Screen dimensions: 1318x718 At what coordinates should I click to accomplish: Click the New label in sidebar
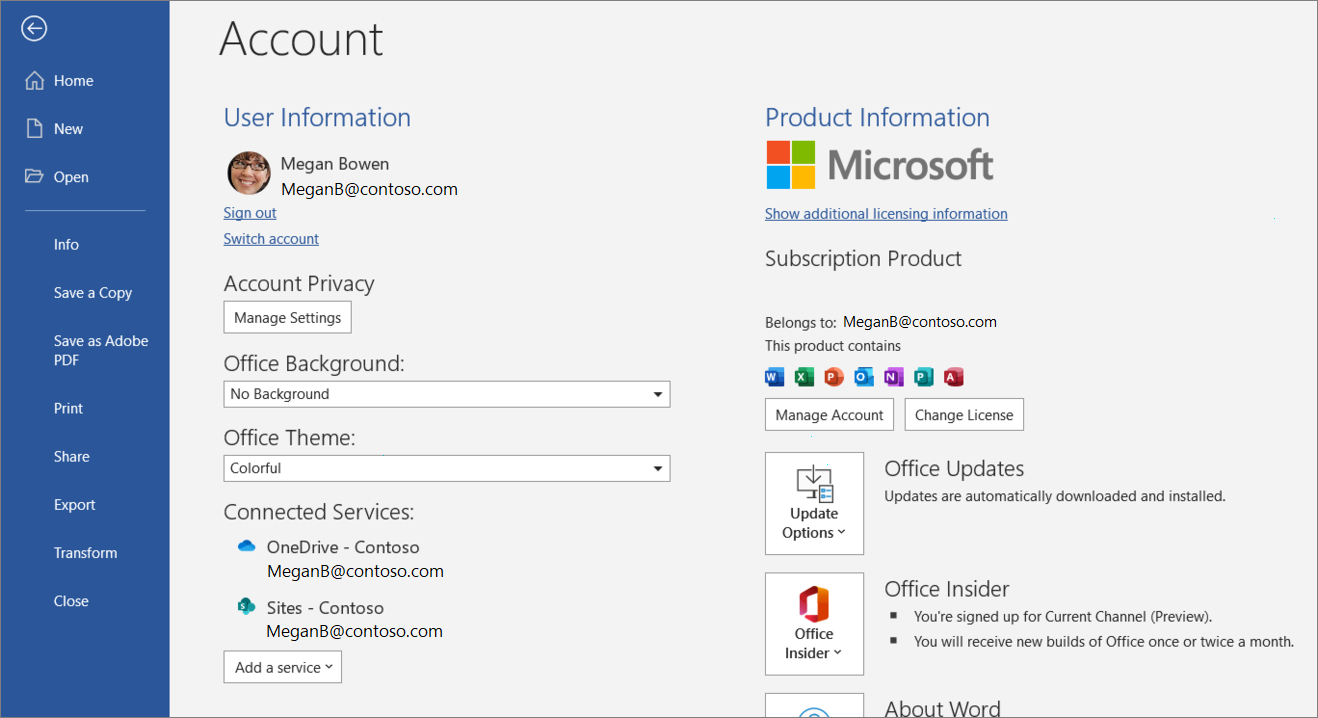(x=69, y=129)
